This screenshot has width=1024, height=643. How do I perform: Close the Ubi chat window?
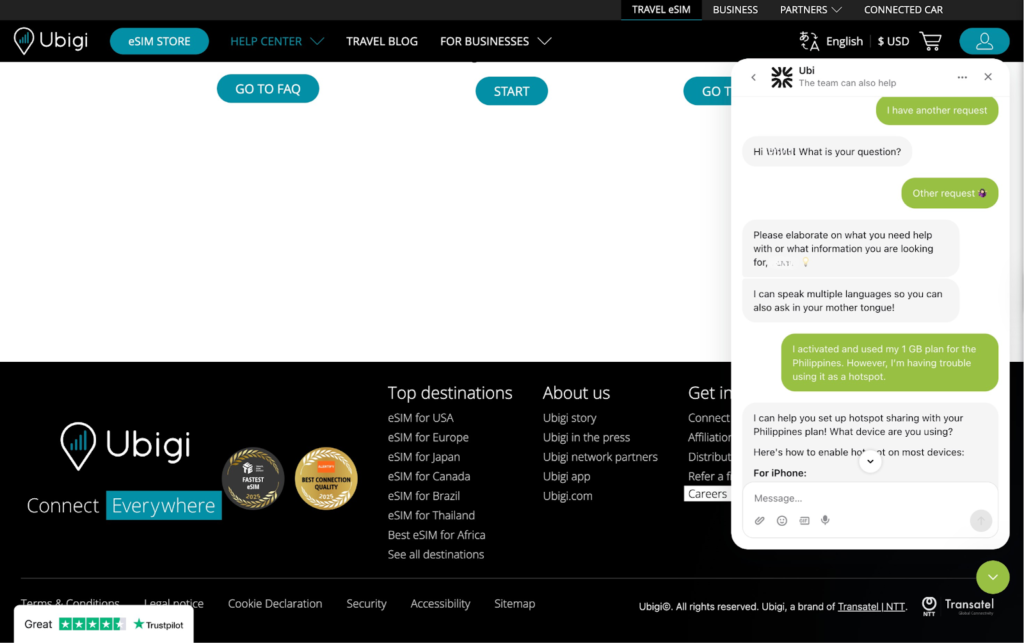coord(988,77)
